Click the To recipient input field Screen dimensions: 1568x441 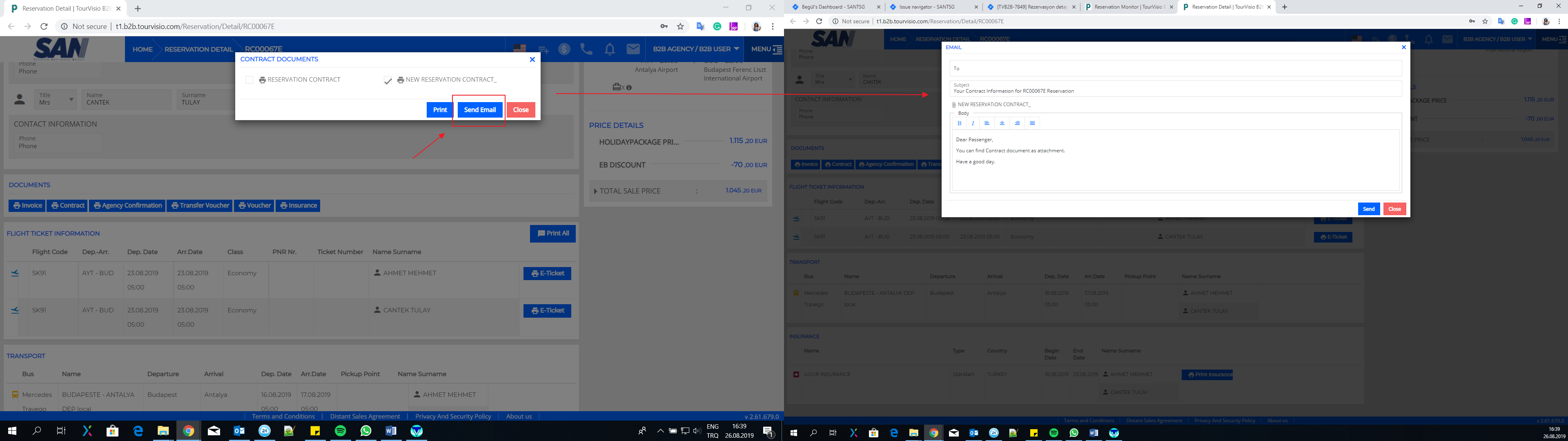coord(1175,68)
